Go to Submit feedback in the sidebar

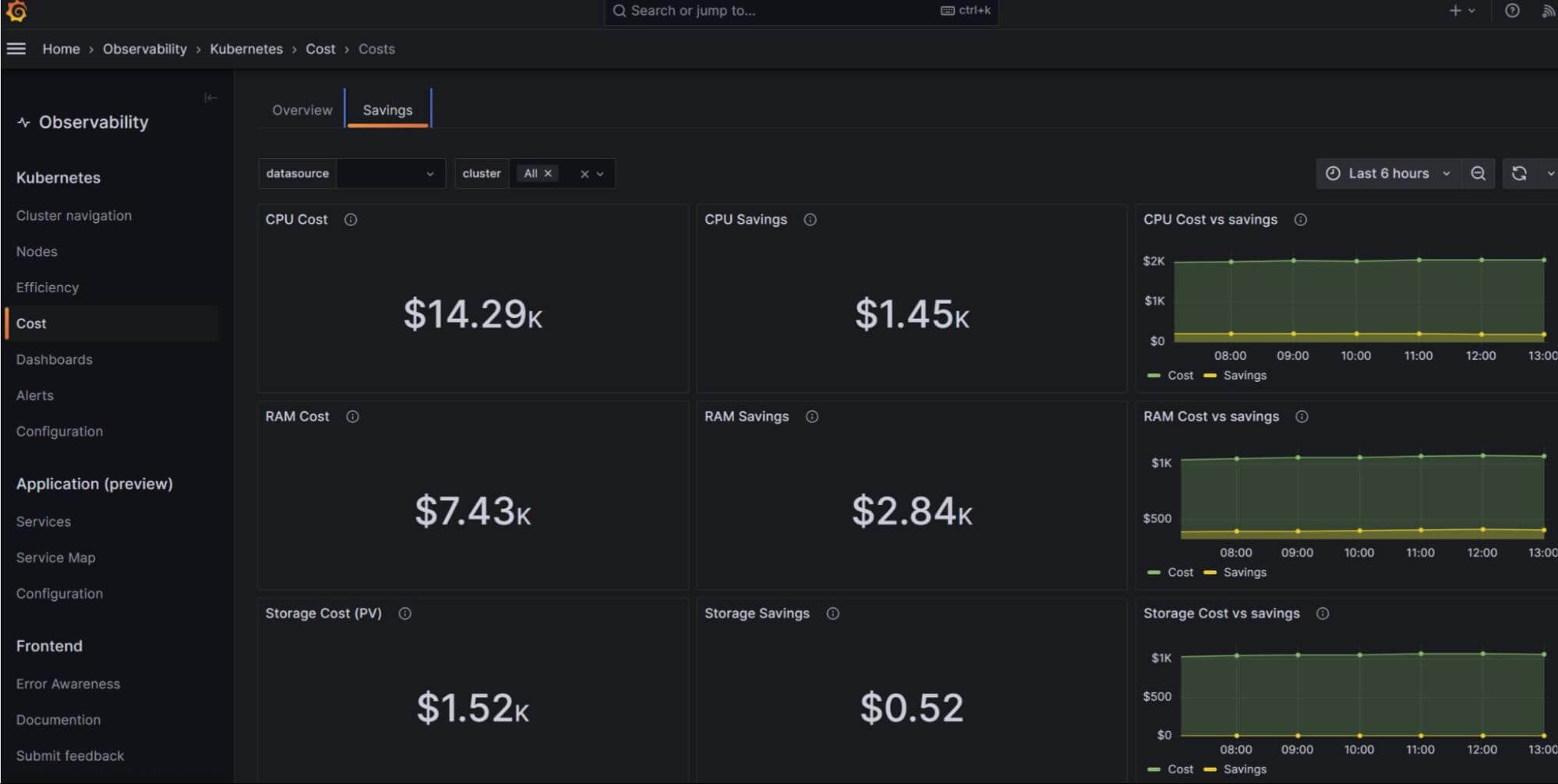click(69, 755)
